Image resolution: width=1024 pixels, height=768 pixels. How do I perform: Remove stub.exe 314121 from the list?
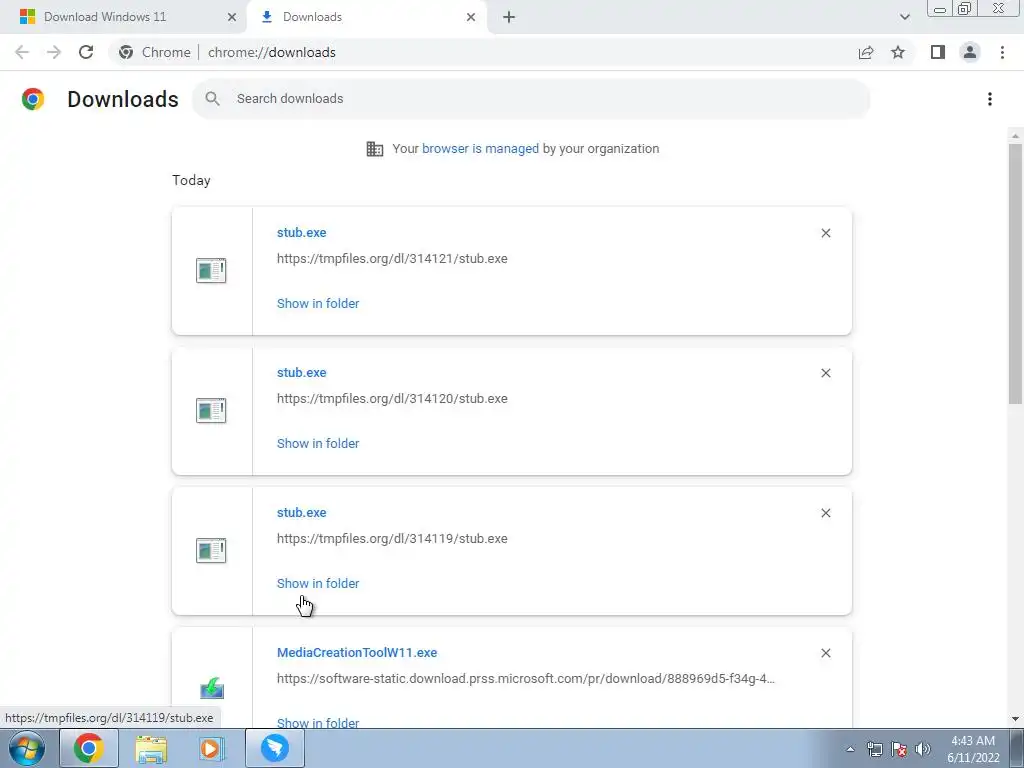(825, 233)
